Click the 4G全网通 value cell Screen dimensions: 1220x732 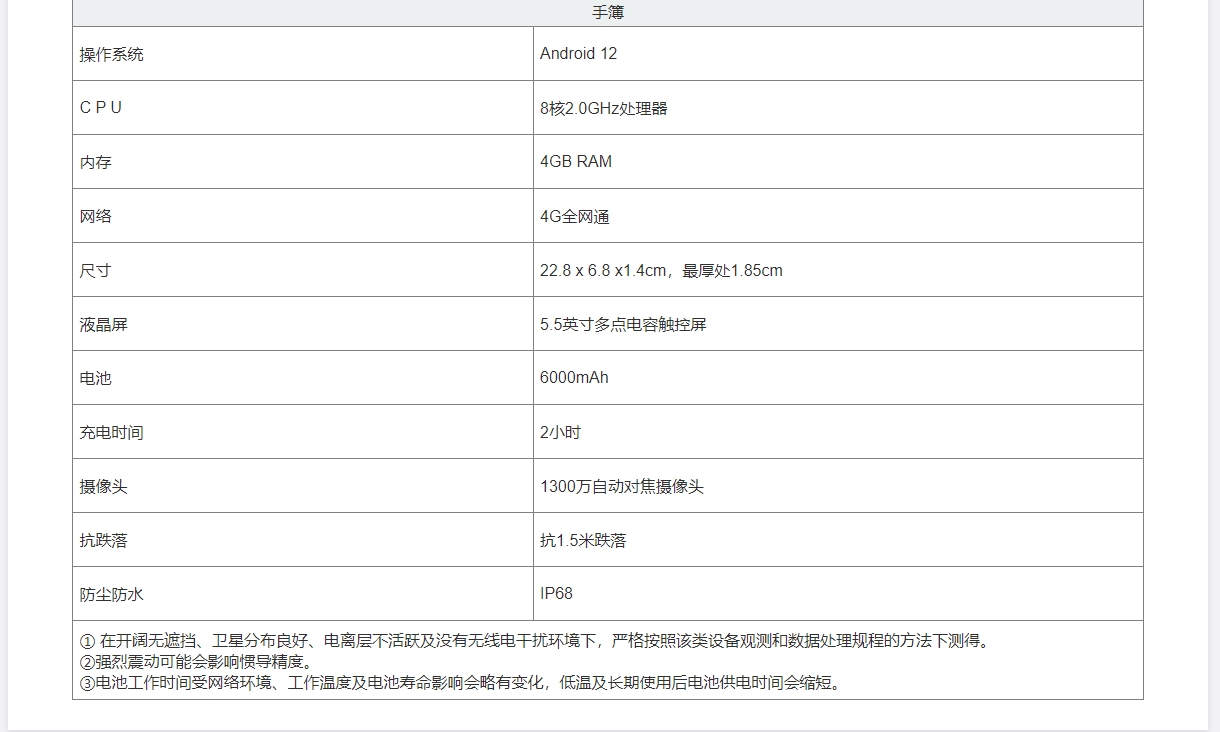[x=574, y=216]
